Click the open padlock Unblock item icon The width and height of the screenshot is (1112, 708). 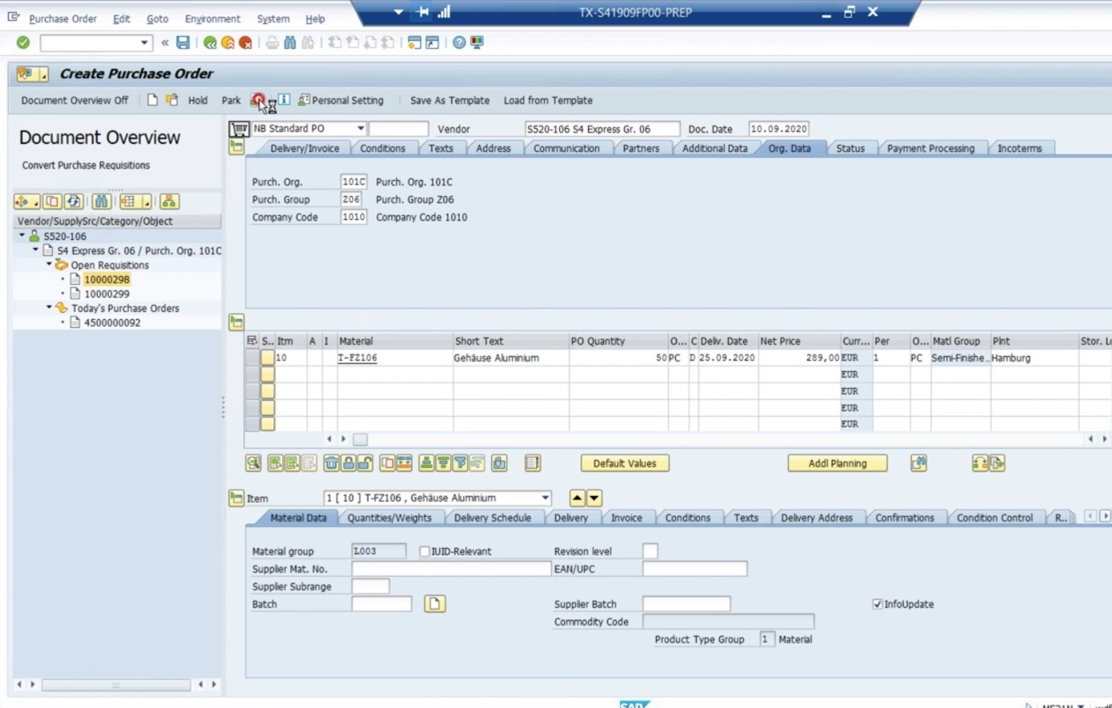365,463
